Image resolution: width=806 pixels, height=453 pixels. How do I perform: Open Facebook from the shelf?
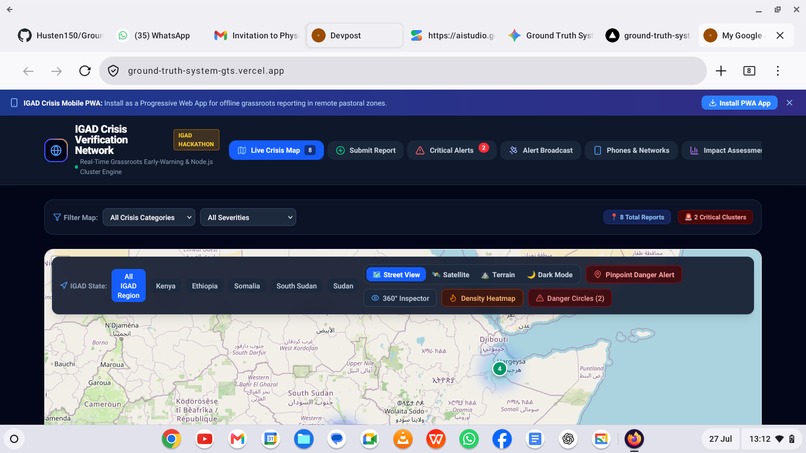point(502,439)
